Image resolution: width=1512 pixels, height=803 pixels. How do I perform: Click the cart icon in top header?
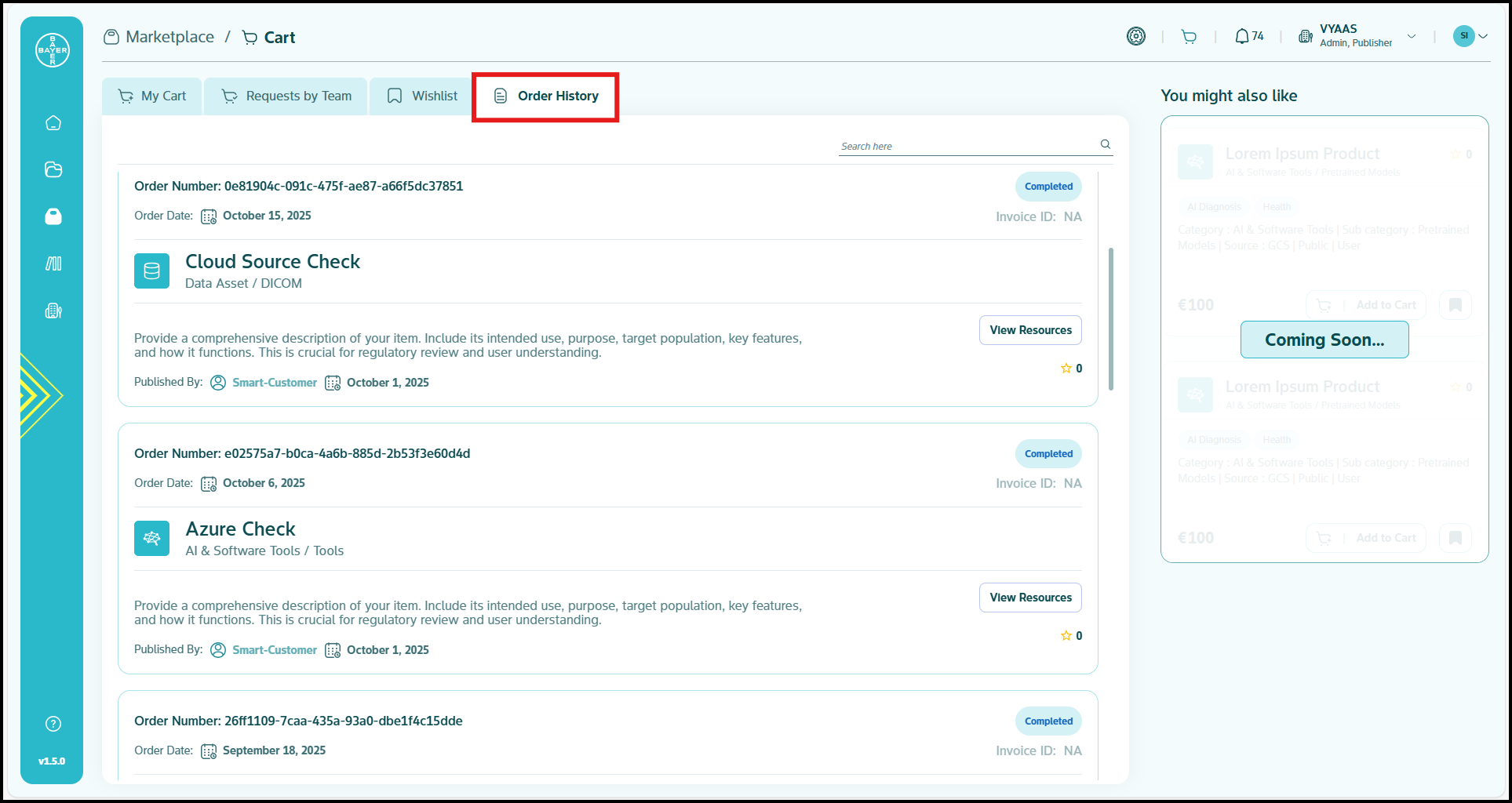[1189, 37]
